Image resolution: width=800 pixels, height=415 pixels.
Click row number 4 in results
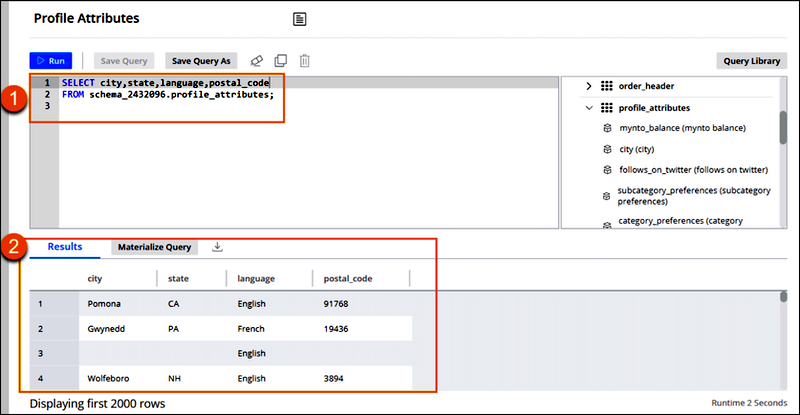pos(40,378)
